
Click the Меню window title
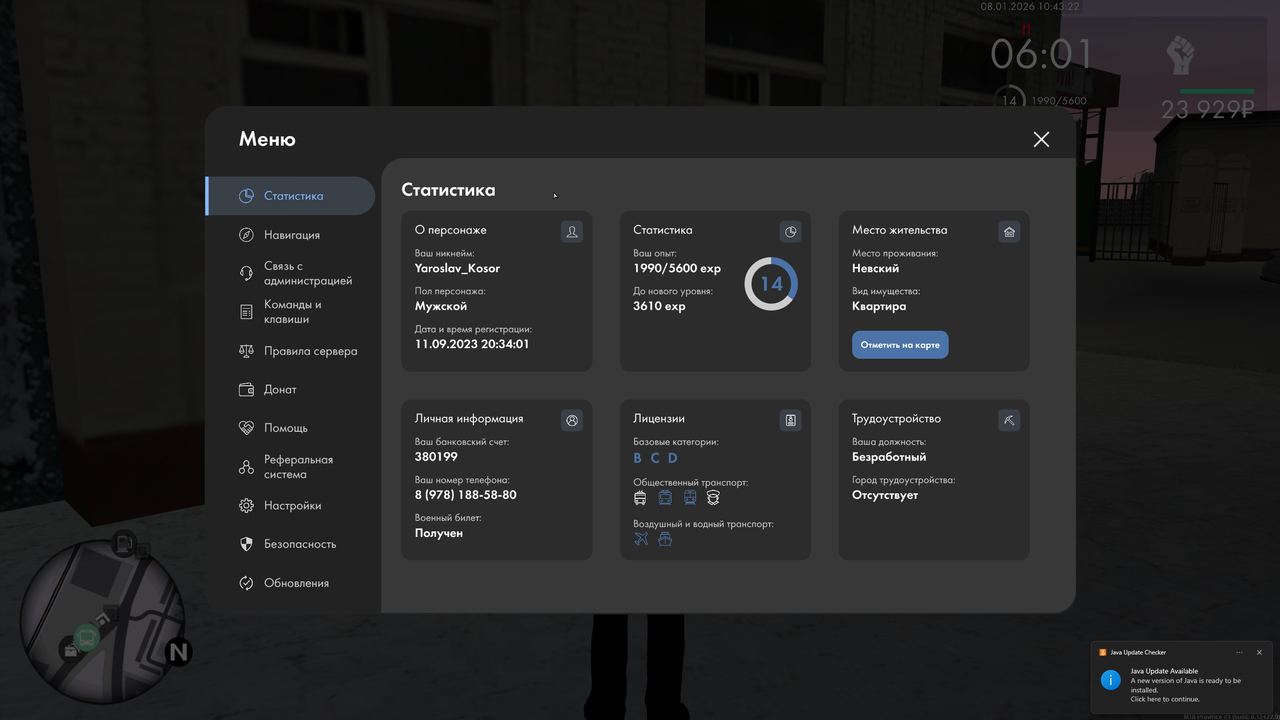tap(267, 140)
